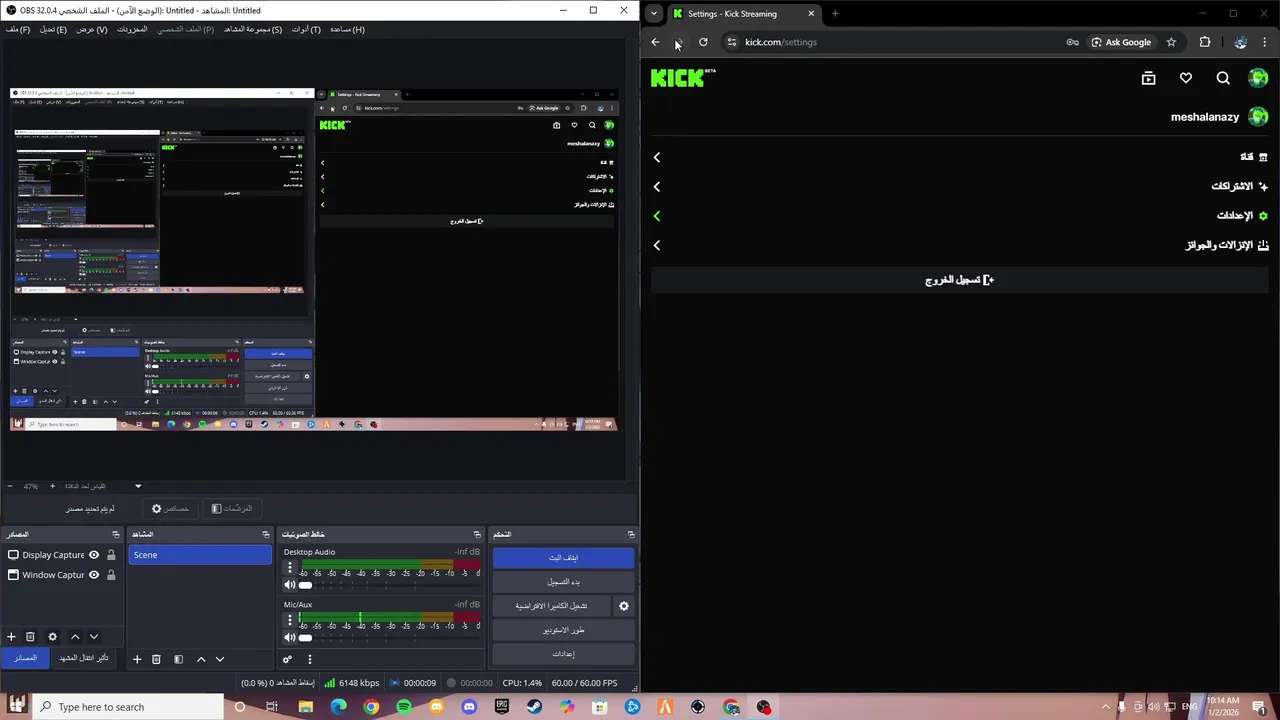The height and width of the screenshot is (720, 1280).
Task: Click Ask Google button in address bar
Action: tap(1121, 42)
